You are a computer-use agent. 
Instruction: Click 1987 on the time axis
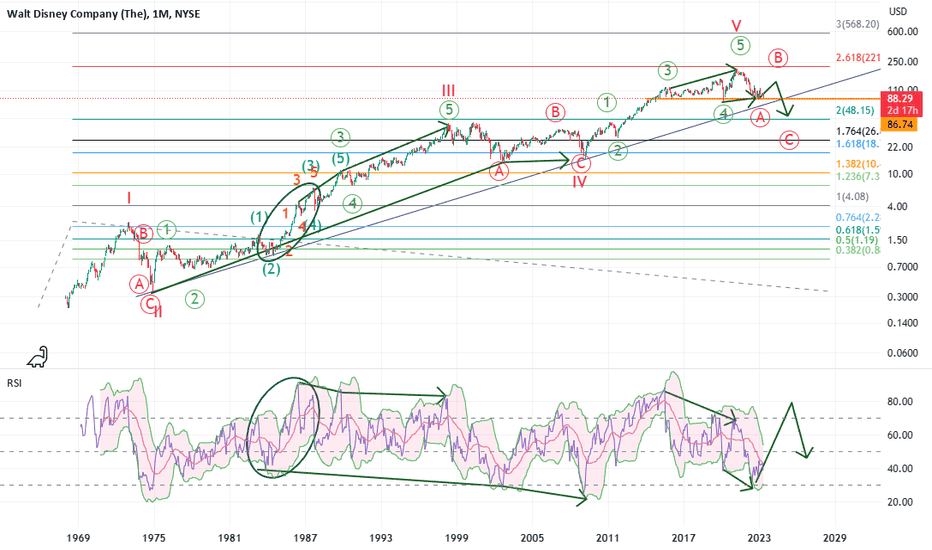306,539
